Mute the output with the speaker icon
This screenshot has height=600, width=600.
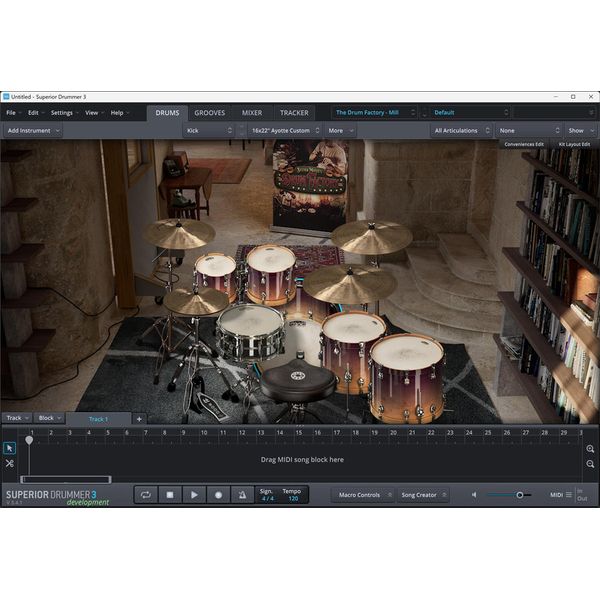pos(474,495)
